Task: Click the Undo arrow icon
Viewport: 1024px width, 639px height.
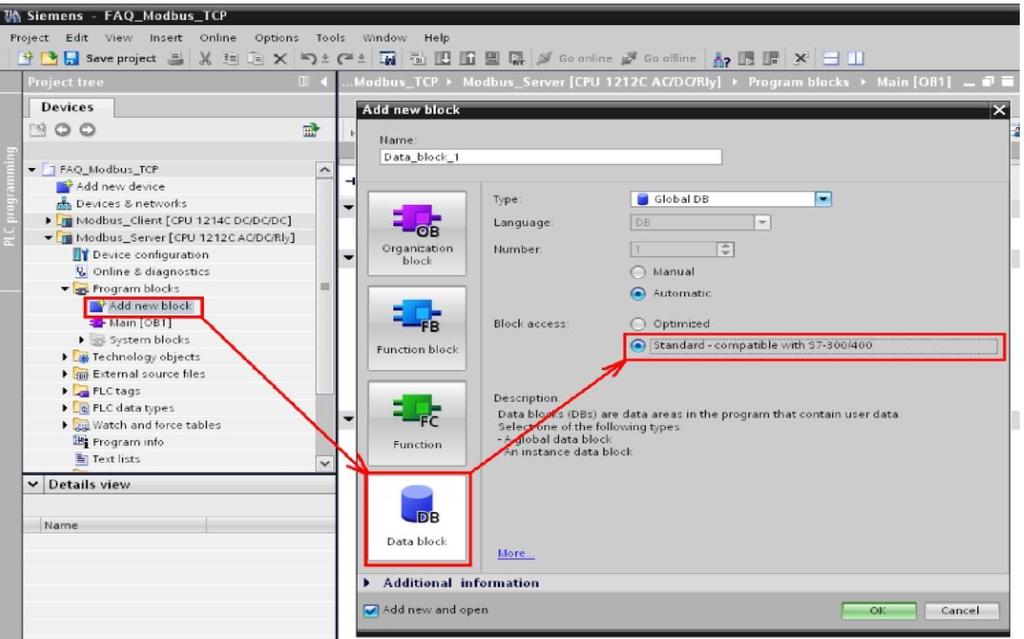Action: coord(308,59)
